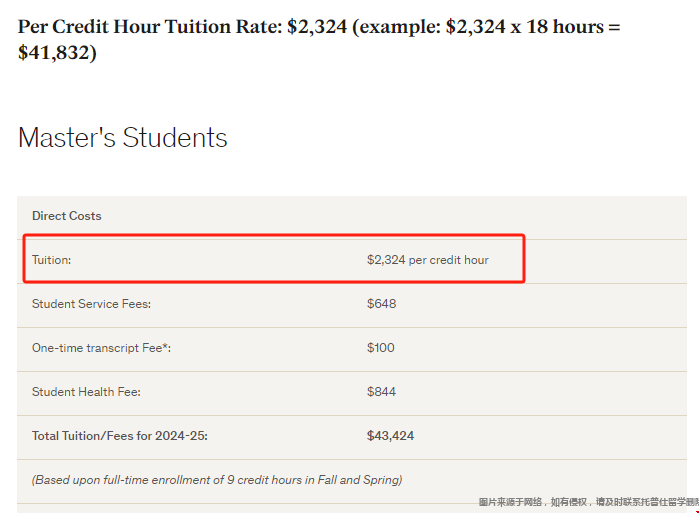The height and width of the screenshot is (513, 699).
Task: Select the $2,324 per credit hour value
Action: [428, 260]
